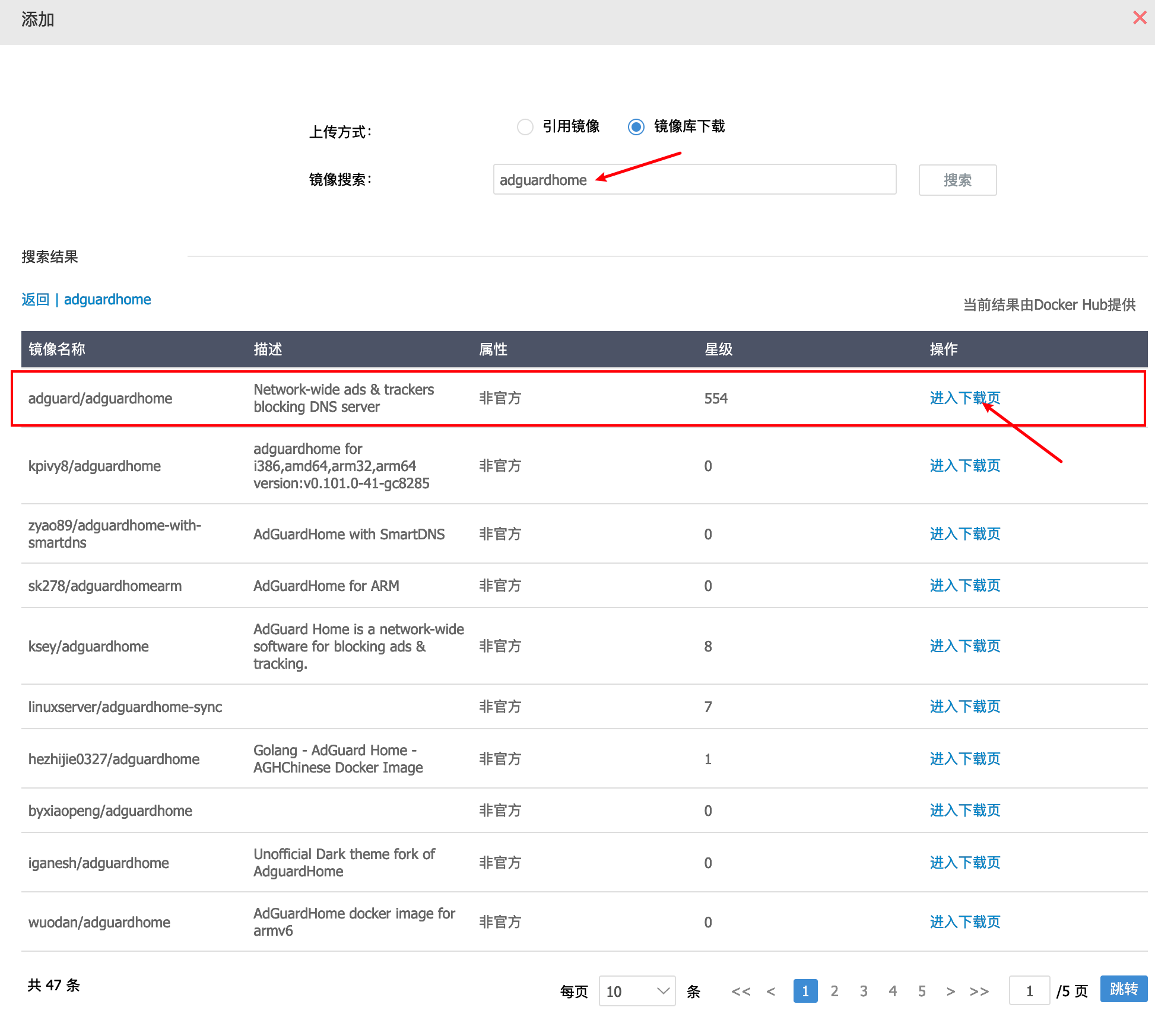Screen dimensions: 1155x1036
Task: Click the 返回 link
Action: 35,299
